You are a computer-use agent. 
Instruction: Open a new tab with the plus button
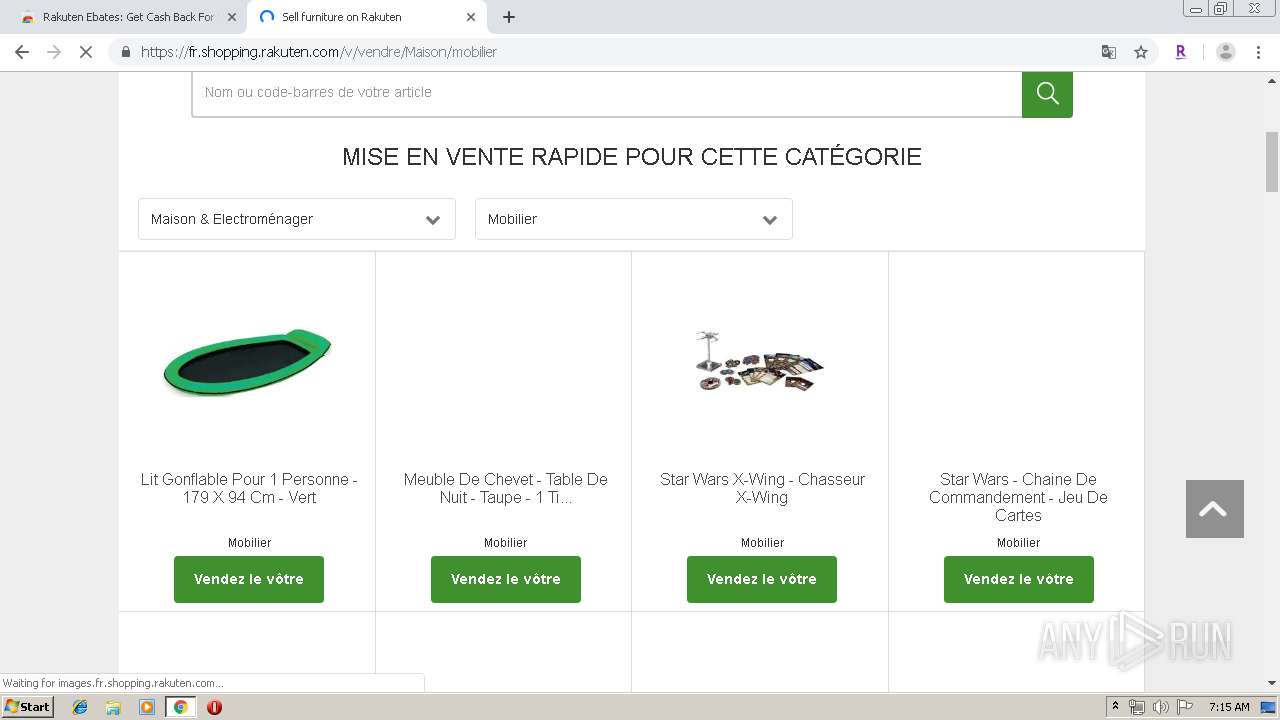pyautogui.click(x=509, y=17)
